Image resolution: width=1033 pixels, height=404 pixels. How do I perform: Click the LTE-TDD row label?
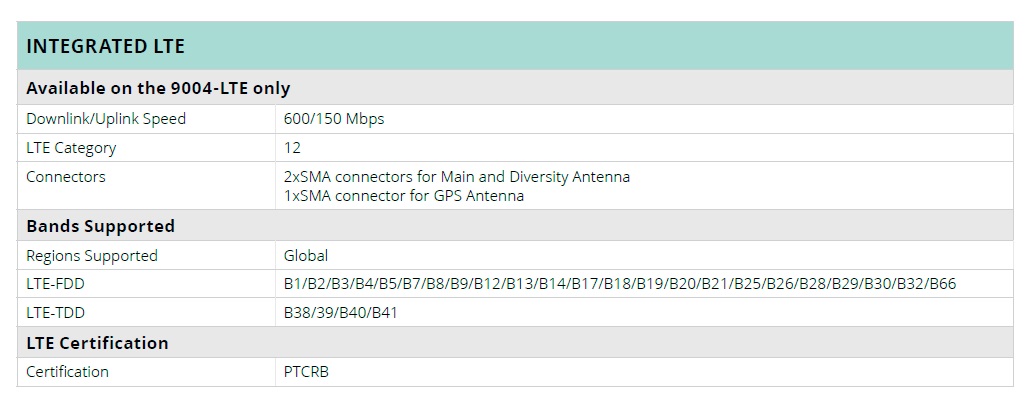pyautogui.click(x=56, y=313)
